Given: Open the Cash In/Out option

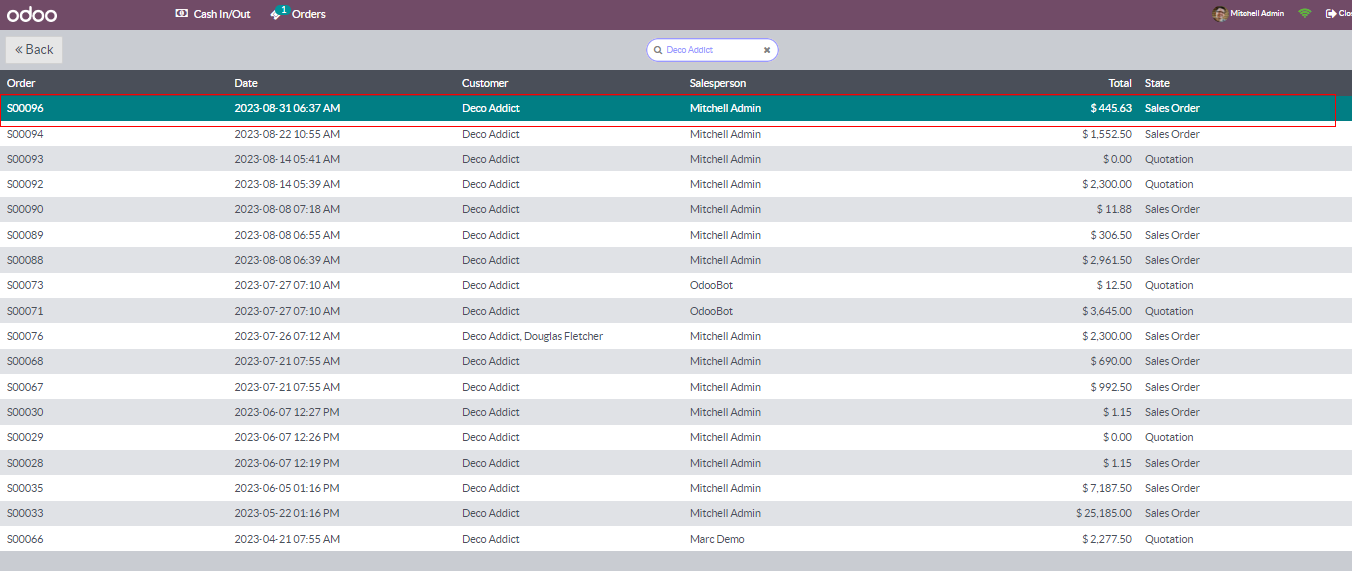Looking at the screenshot, I should [212, 14].
